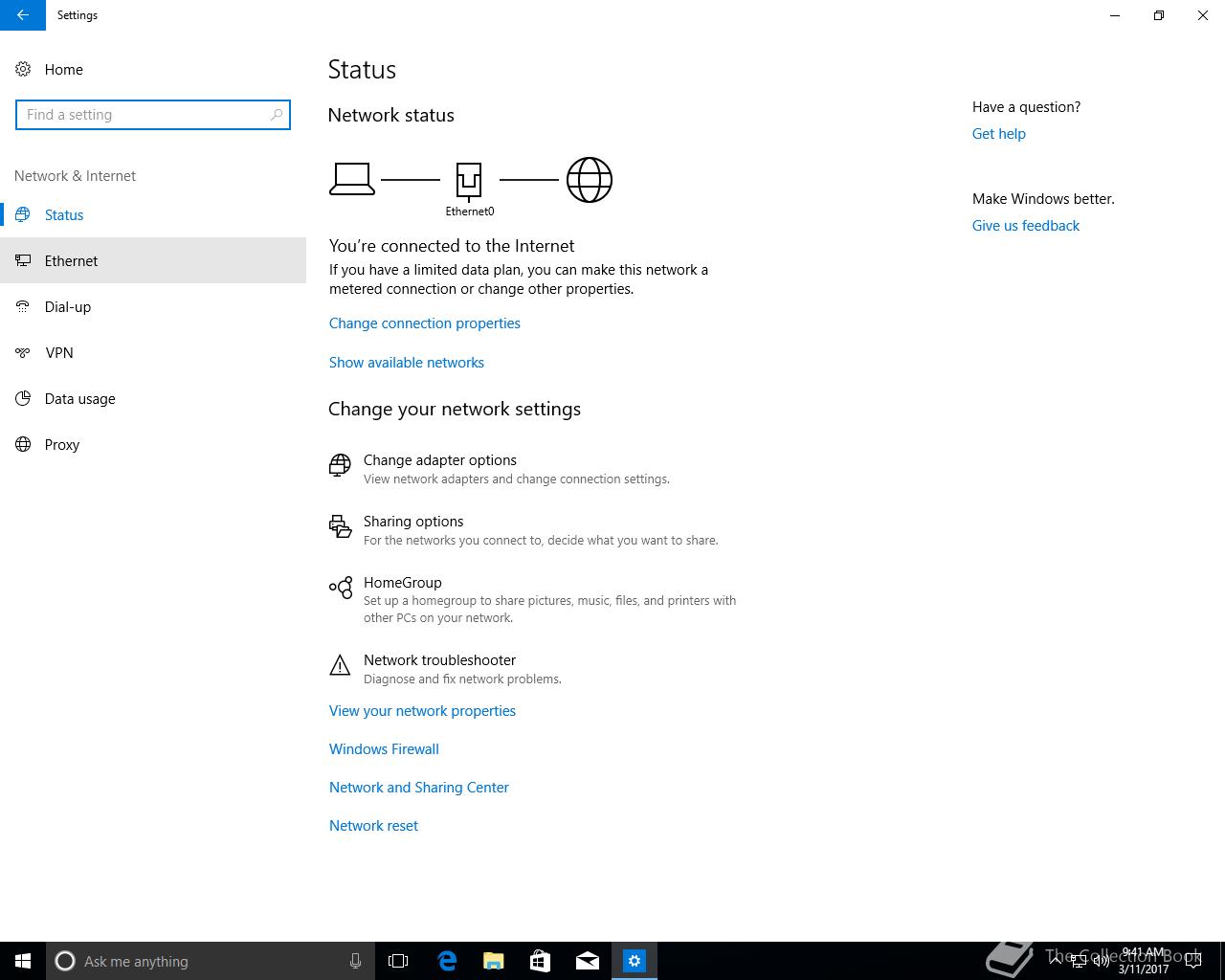Viewport: 1225px width, 980px height.
Task: Launch Microsoft Edge from taskbar
Action: pyautogui.click(x=447, y=961)
